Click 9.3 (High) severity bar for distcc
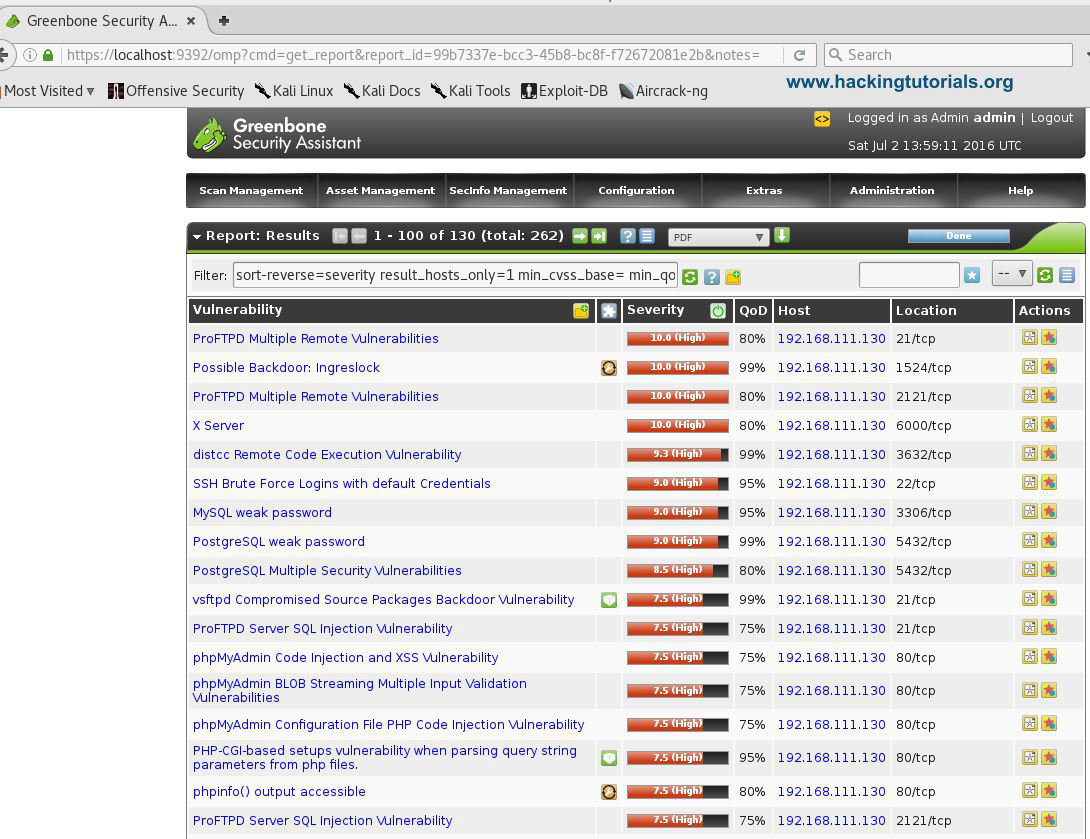The height and width of the screenshot is (839, 1090). tap(678, 455)
